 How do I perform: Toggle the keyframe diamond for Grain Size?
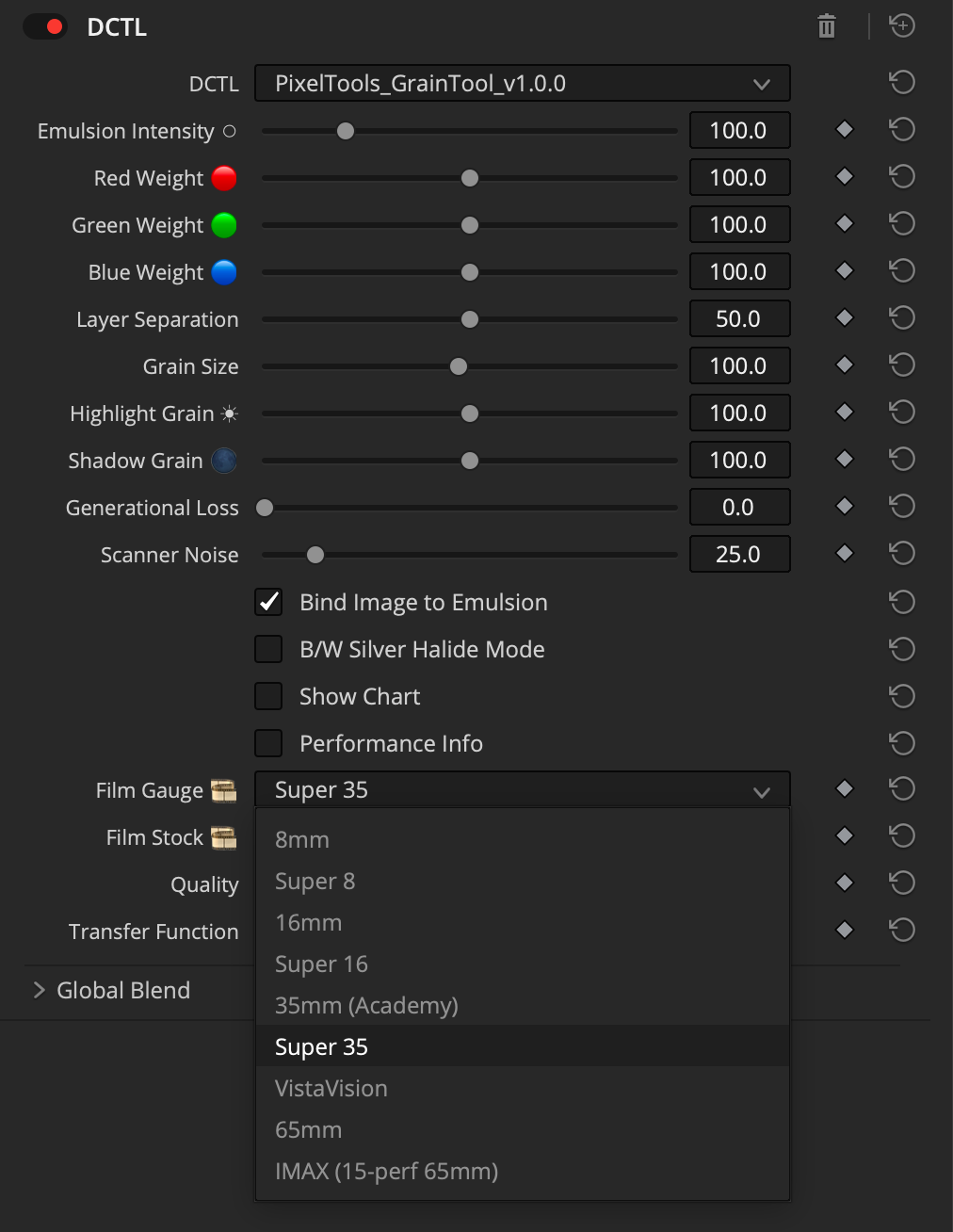[x=843, y=365]
